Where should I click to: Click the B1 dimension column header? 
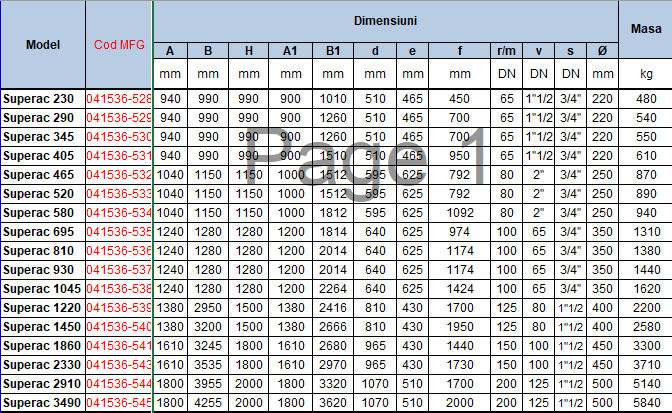coord(332,51)
